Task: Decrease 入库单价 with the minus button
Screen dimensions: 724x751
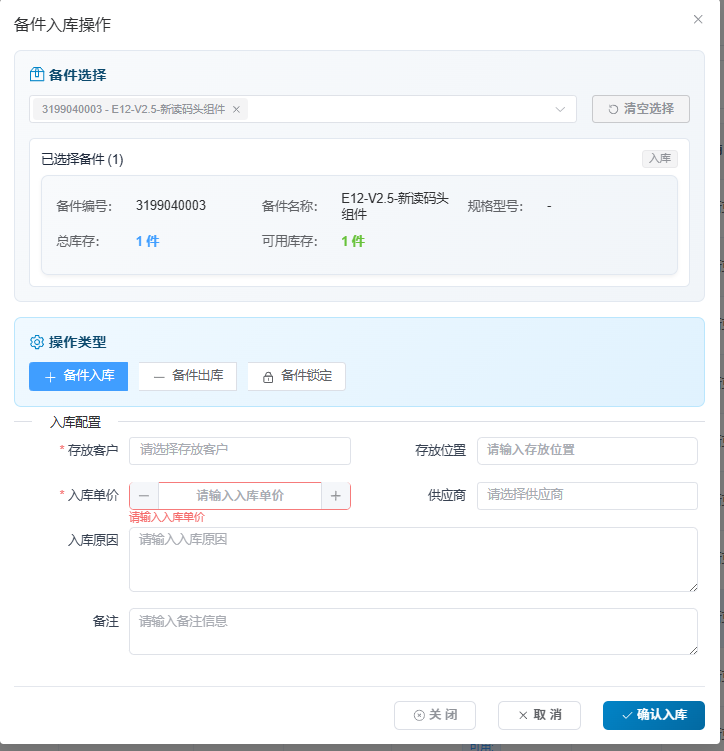Action: click(x=144, y=496)
